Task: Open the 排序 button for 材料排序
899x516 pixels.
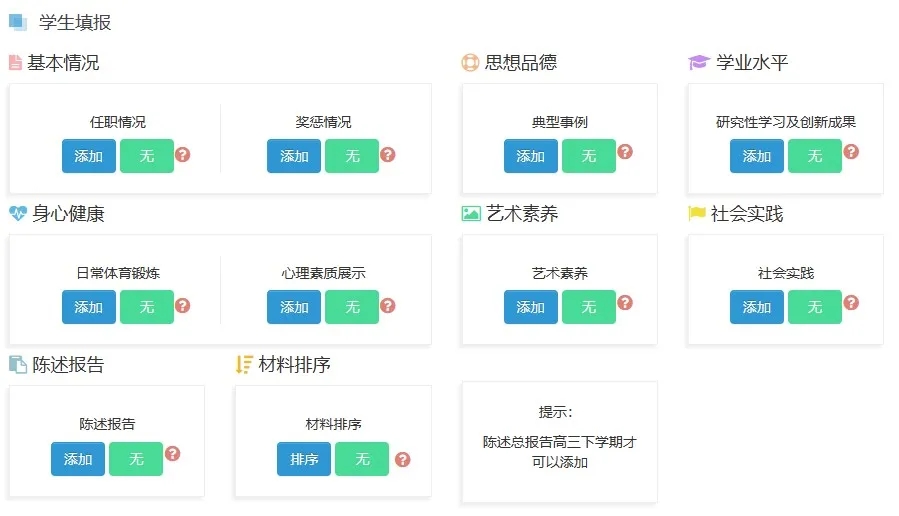Action: point(304,459)
